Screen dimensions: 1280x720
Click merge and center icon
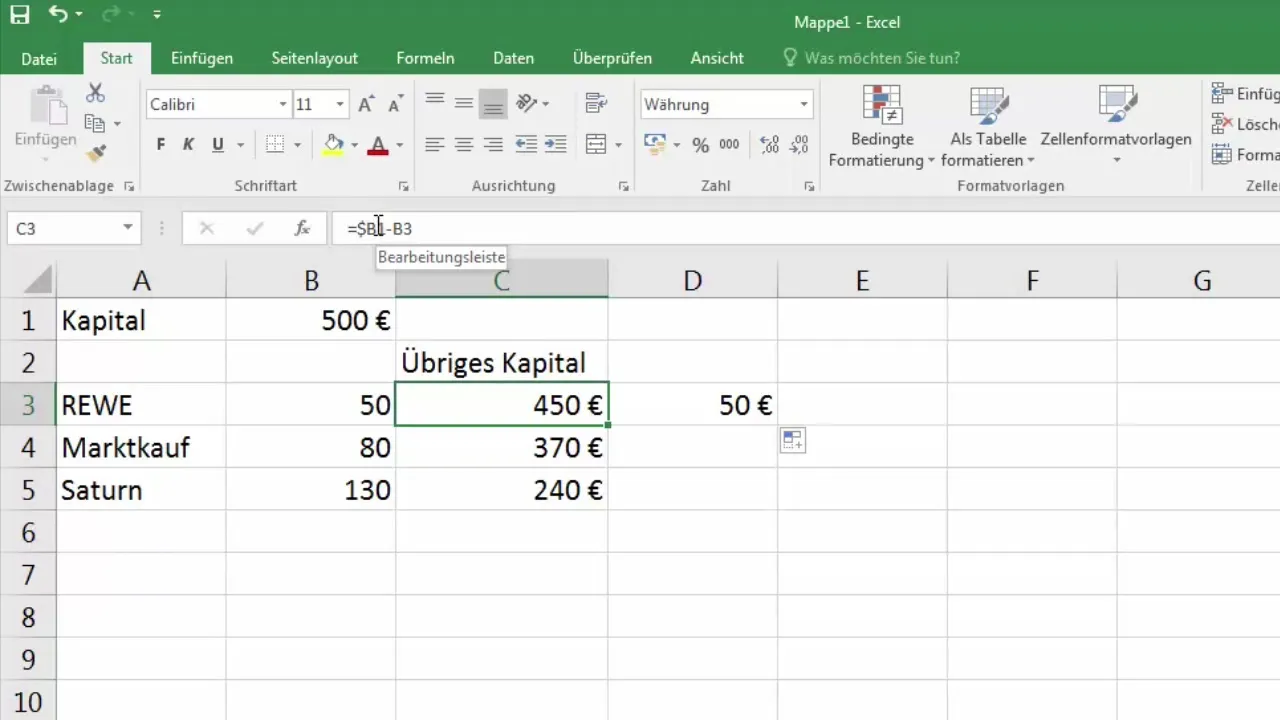[x=596, y=145]
